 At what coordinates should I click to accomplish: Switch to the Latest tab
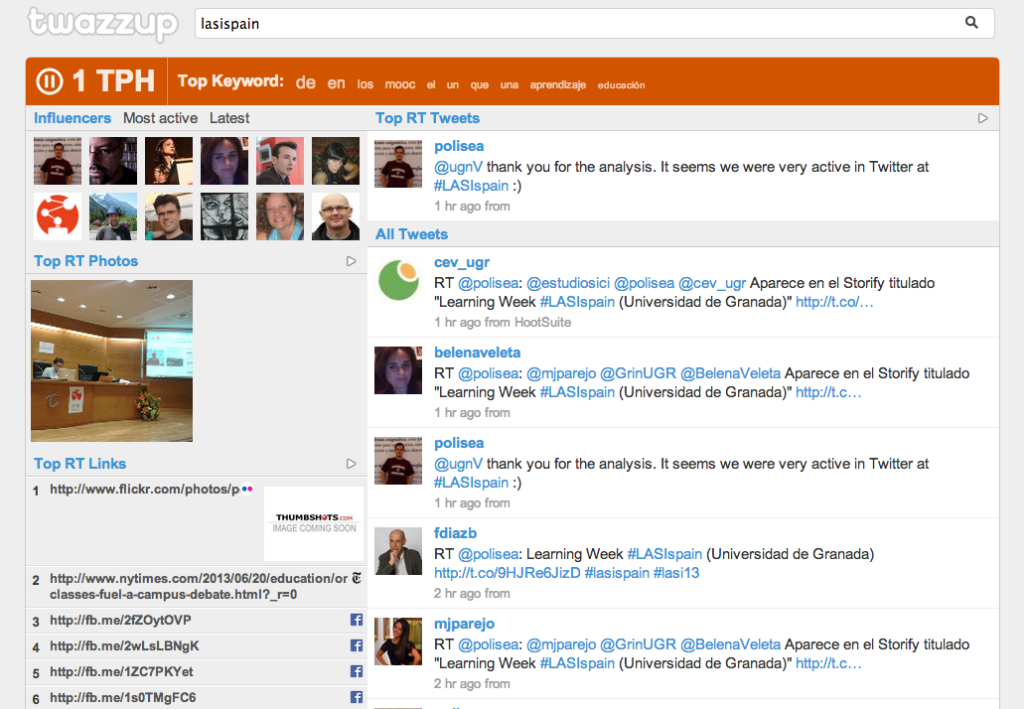pyautogui.click(x=229, y=118)
